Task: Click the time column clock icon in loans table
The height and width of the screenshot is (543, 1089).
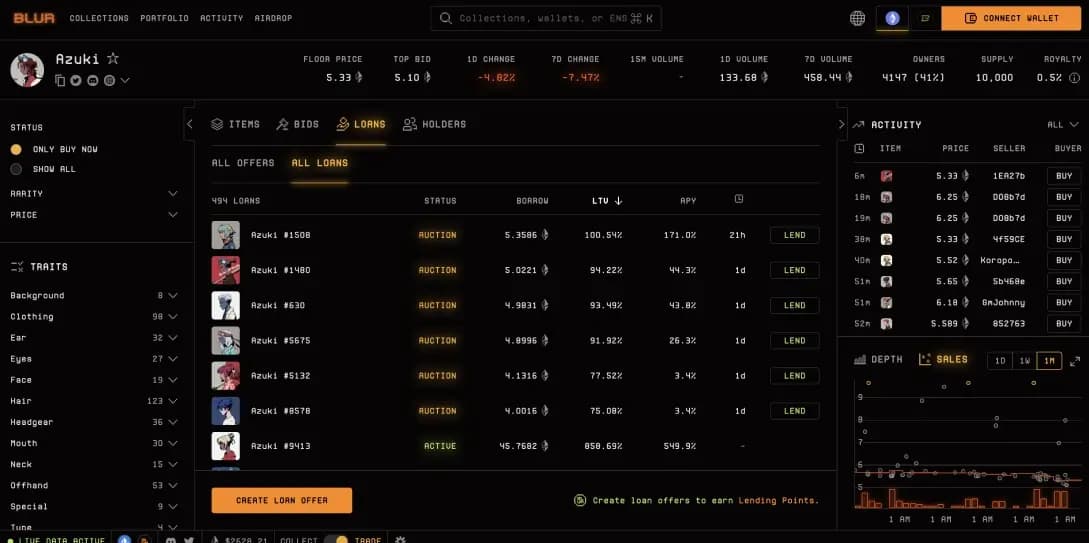Action: (x=739, y=199)
